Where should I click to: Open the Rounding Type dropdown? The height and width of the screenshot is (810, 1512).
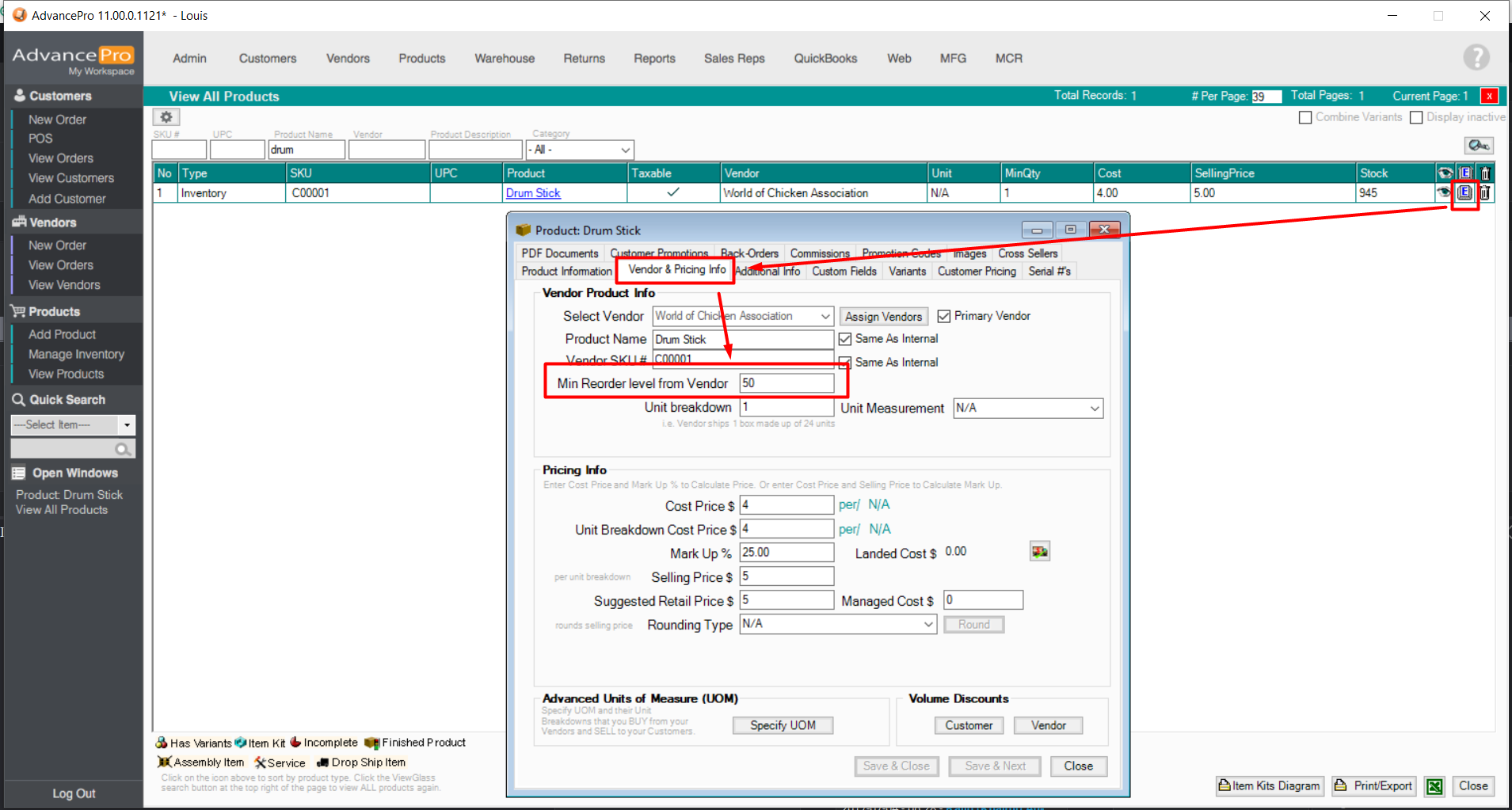(x=927, y=625)
